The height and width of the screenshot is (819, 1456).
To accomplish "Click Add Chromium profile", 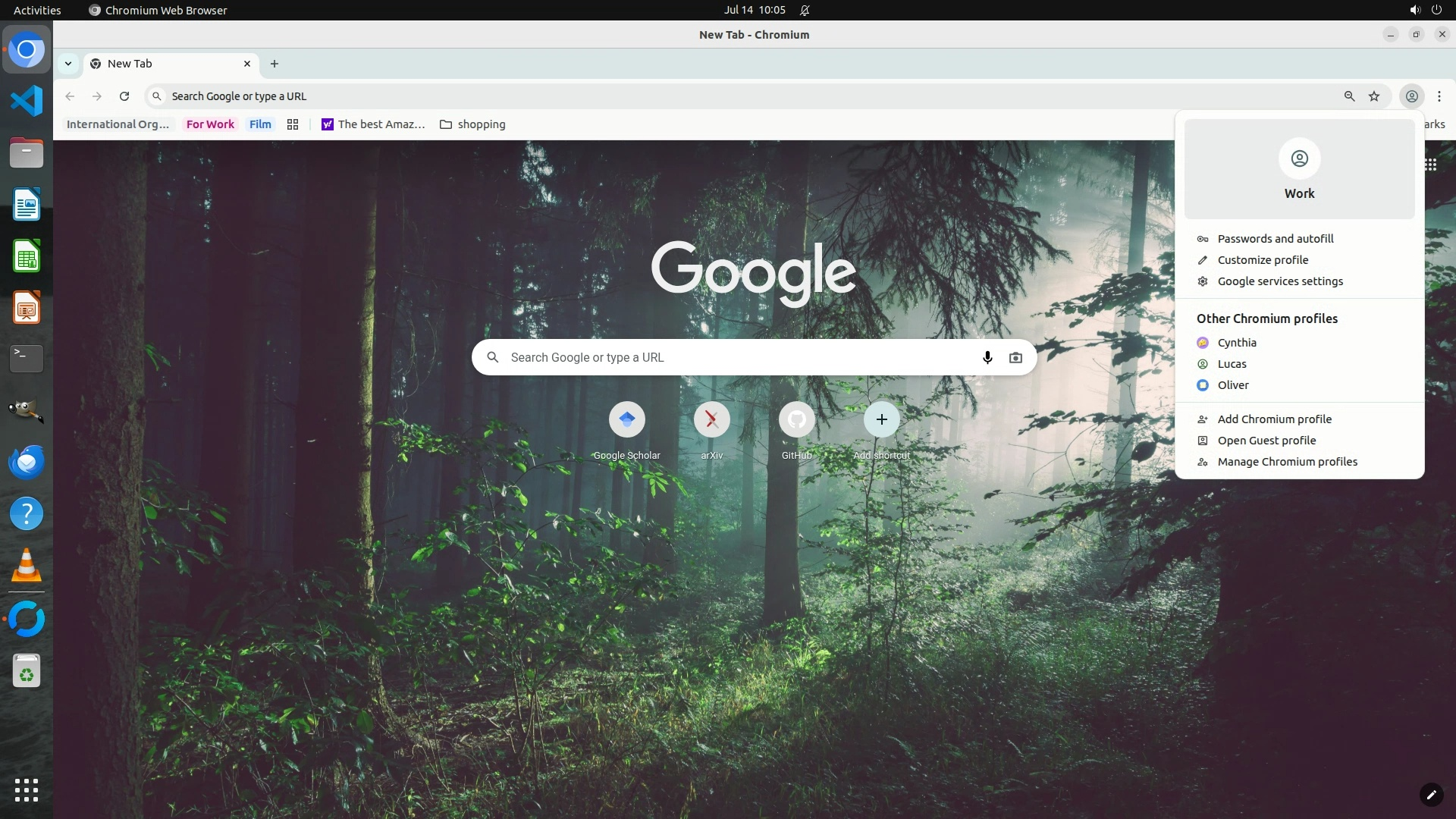I will pyautogui.click(x=1274, y=419).
